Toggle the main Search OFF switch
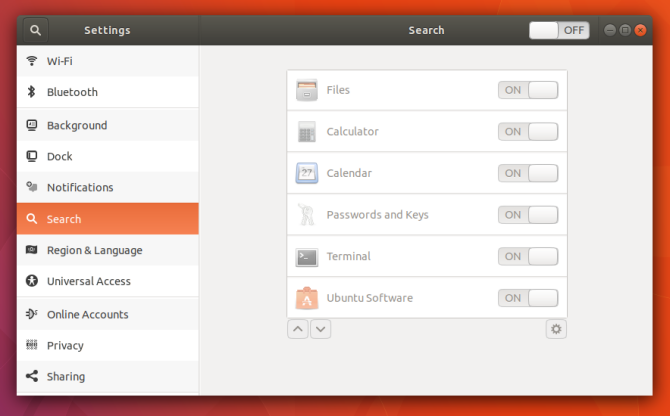Screen dimensions: 670x416 (559, 30)
